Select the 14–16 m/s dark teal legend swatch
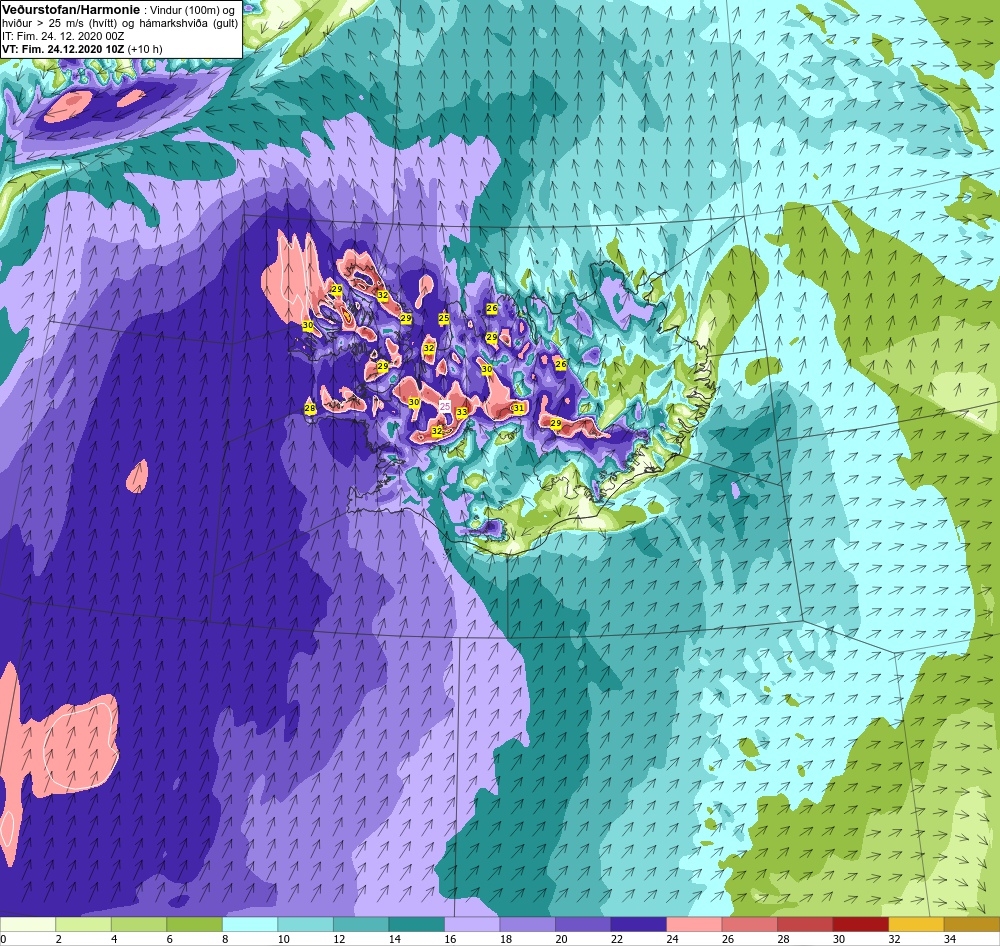Screen dimensions: 1000x946 [x=416, y=924]
